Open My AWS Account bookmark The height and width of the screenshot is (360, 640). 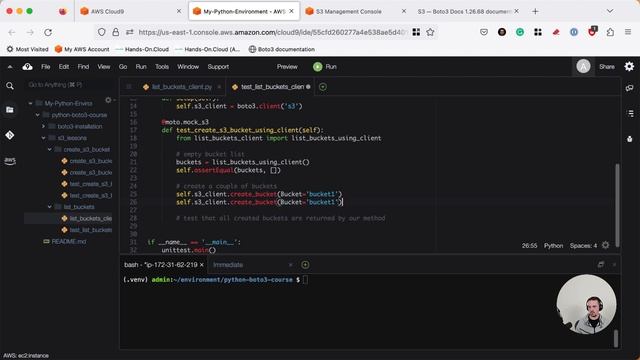point(82,49)
